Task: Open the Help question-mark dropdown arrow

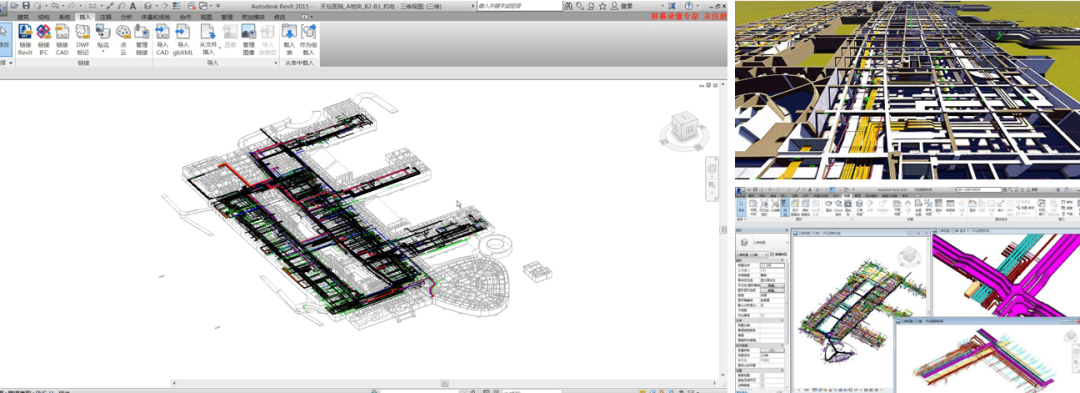Action: (699, 6)
